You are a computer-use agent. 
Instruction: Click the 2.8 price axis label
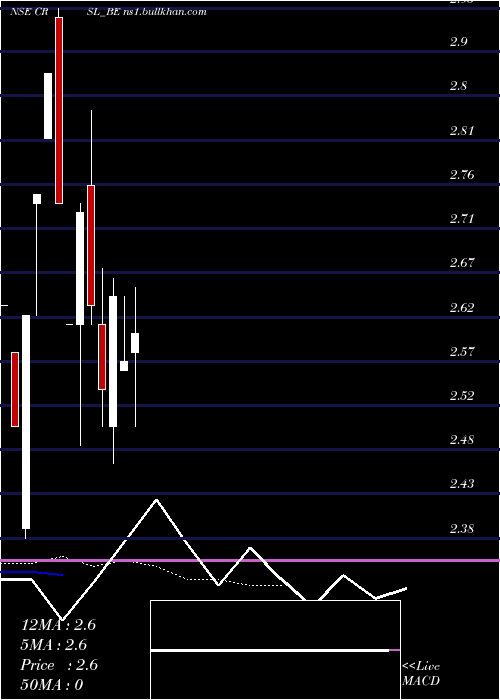[x=458, y=86]
